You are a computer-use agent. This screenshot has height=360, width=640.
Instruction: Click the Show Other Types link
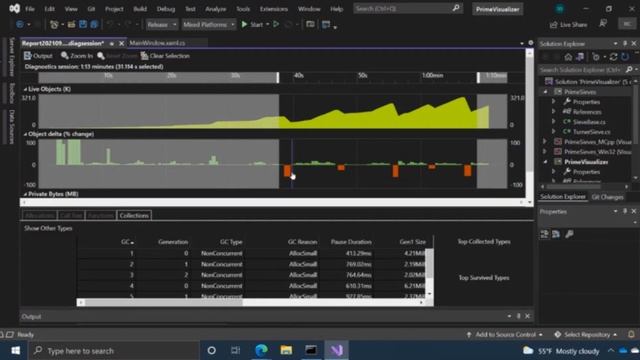coord(48,228)
